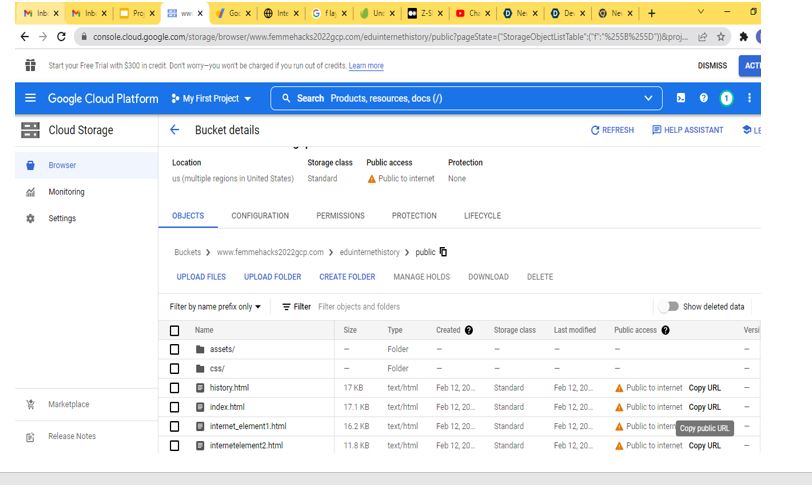Copy URL for history.html
The image size is (812, 485).
(x=704, y=388)
